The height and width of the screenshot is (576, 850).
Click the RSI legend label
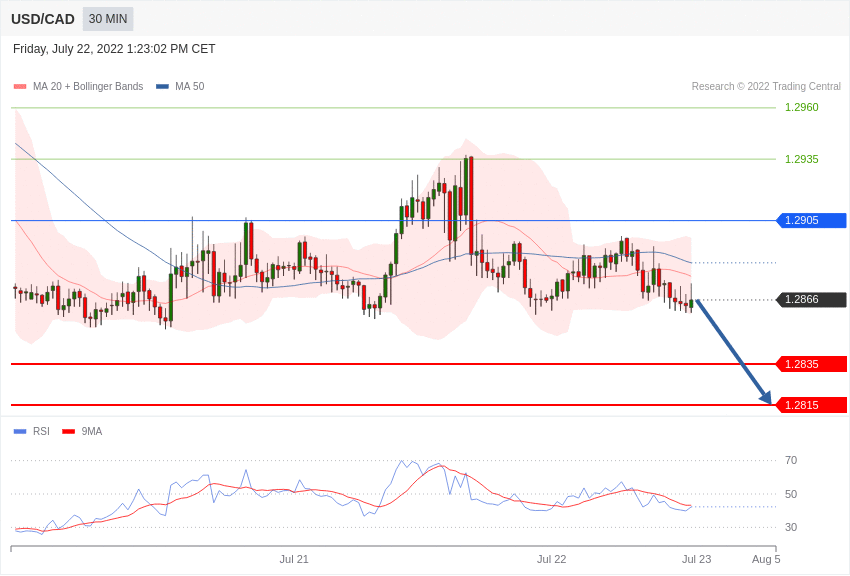[41, 431]
